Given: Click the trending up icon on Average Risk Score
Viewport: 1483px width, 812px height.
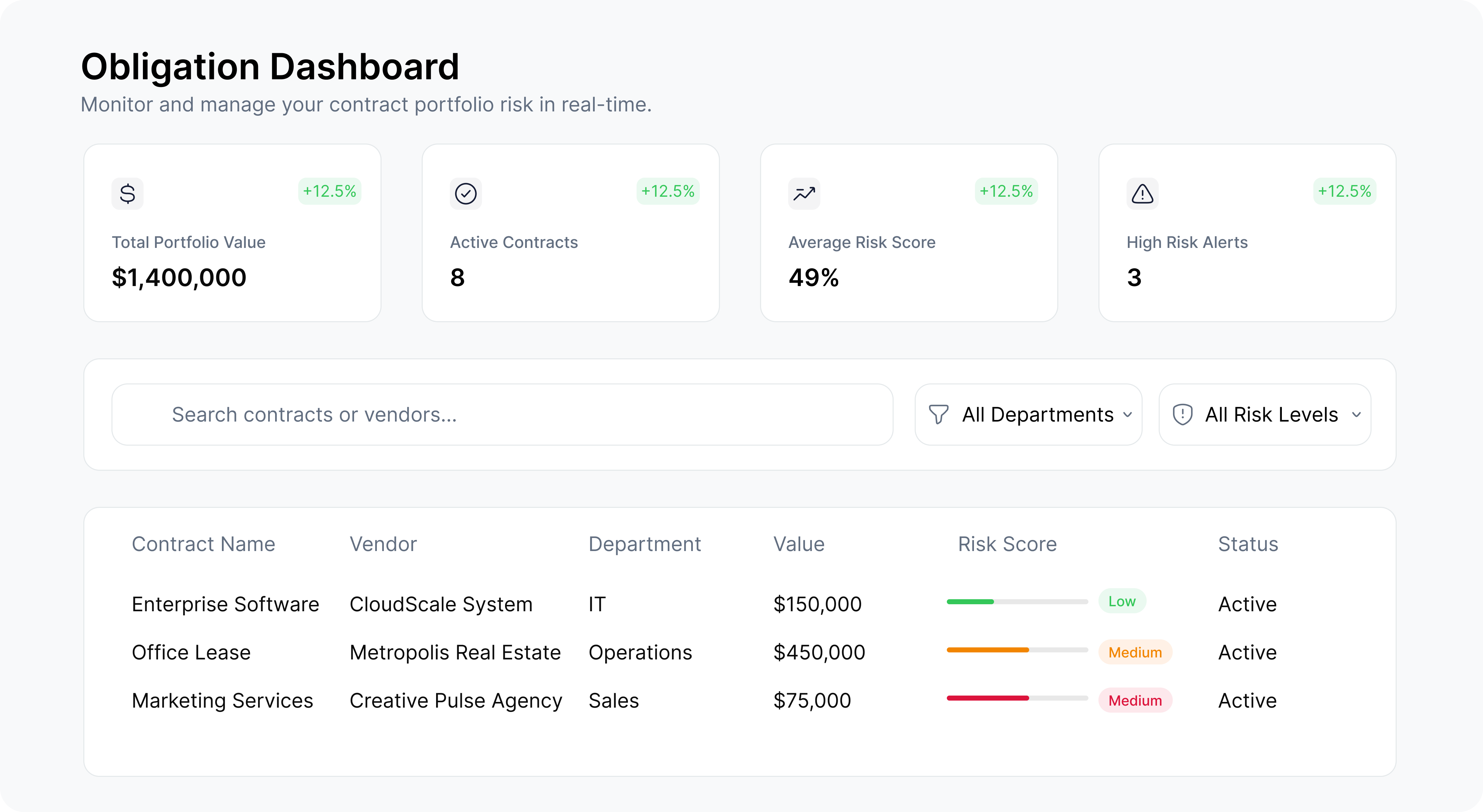Looking at the screenshot, I should 804,193.
